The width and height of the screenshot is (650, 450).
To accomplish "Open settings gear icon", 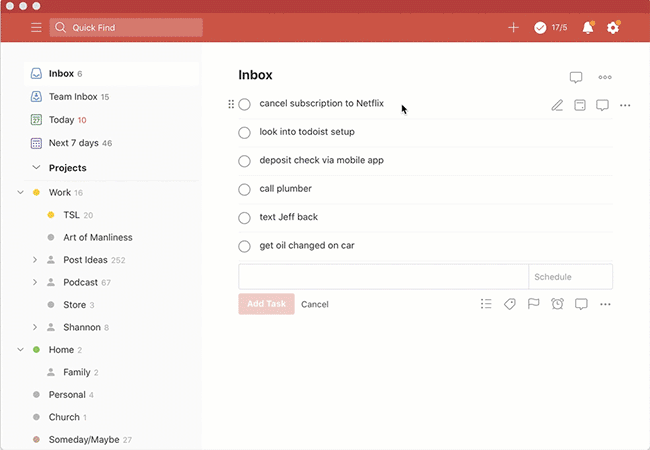I will coord(613,28).
